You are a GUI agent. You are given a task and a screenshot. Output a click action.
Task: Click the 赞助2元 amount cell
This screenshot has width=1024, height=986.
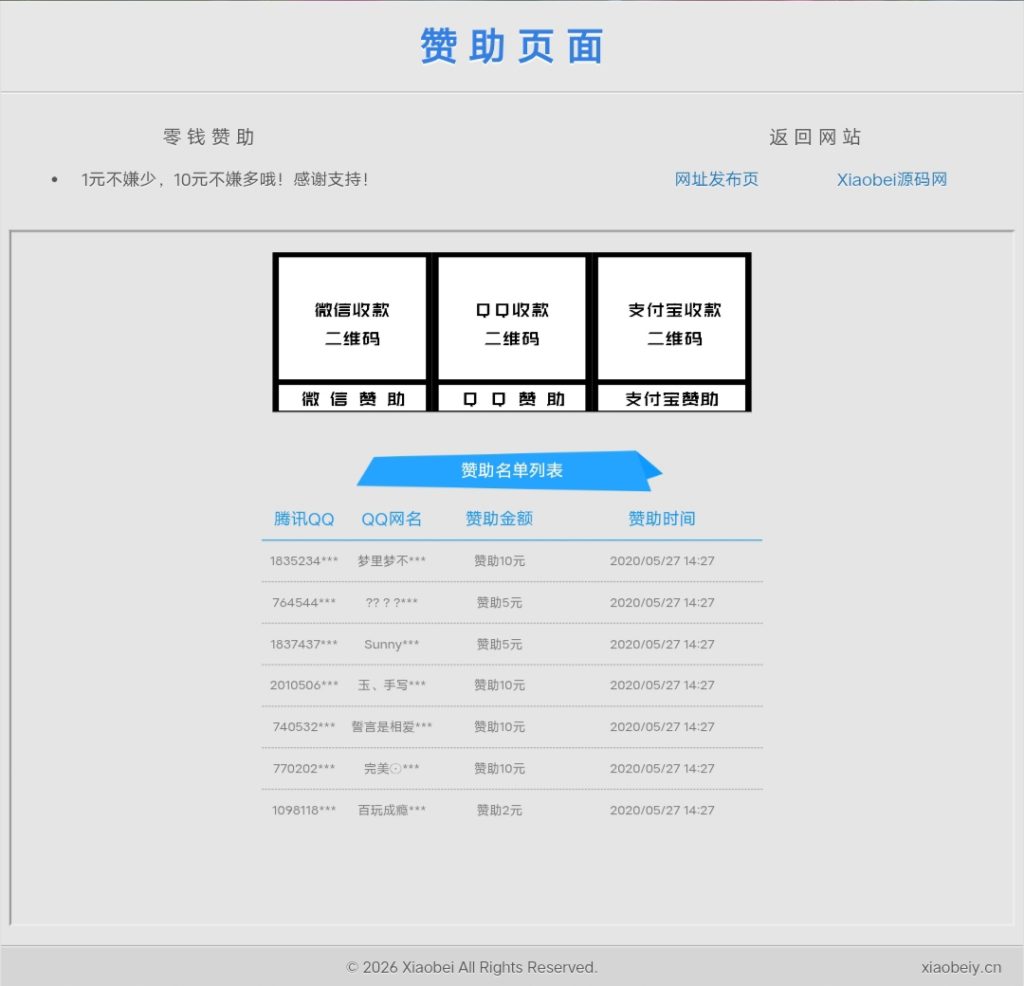(499, 810)
